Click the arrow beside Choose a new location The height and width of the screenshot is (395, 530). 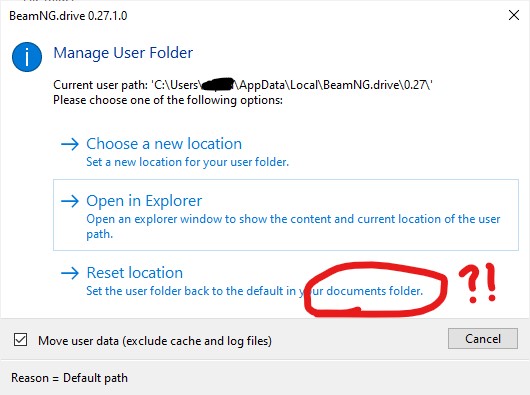(x=70, y=144)
